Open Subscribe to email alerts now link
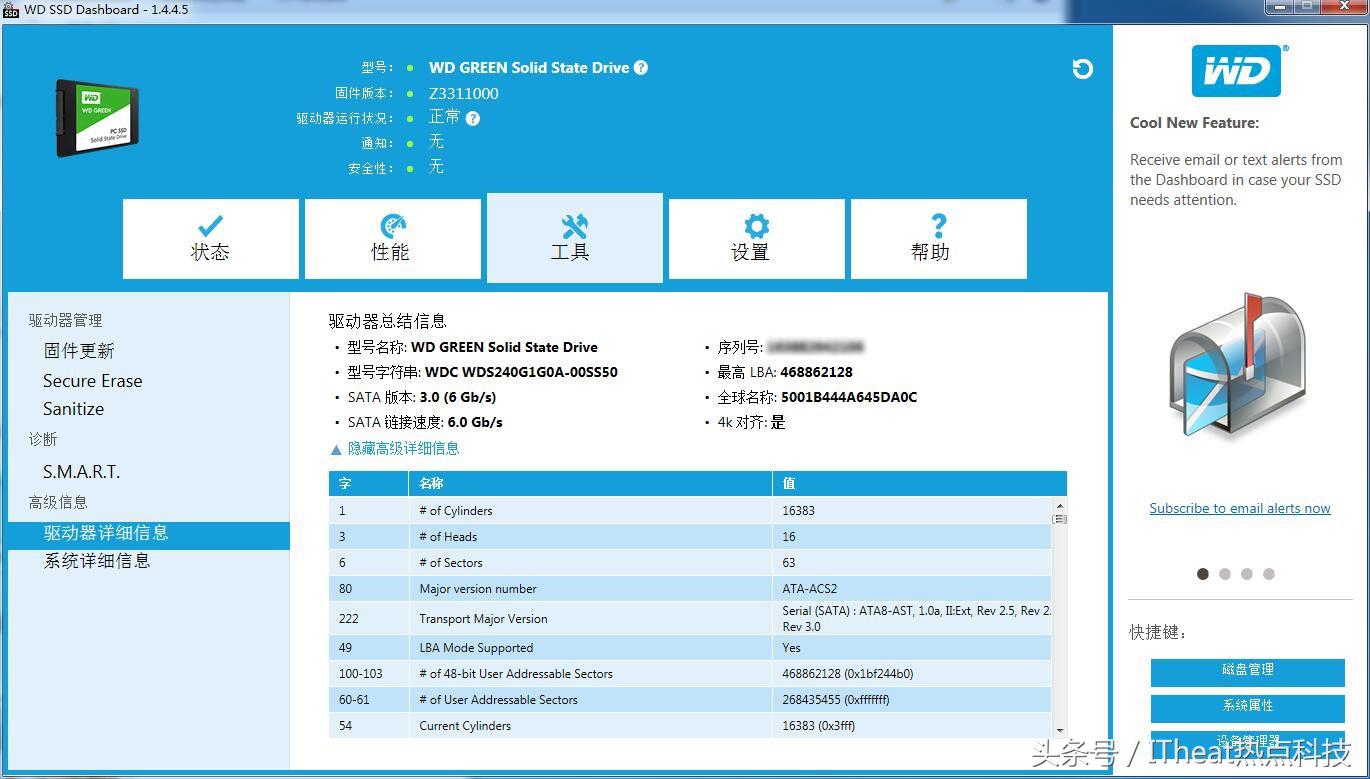Screen dimensions: 1370x779 click(1240, 508)
